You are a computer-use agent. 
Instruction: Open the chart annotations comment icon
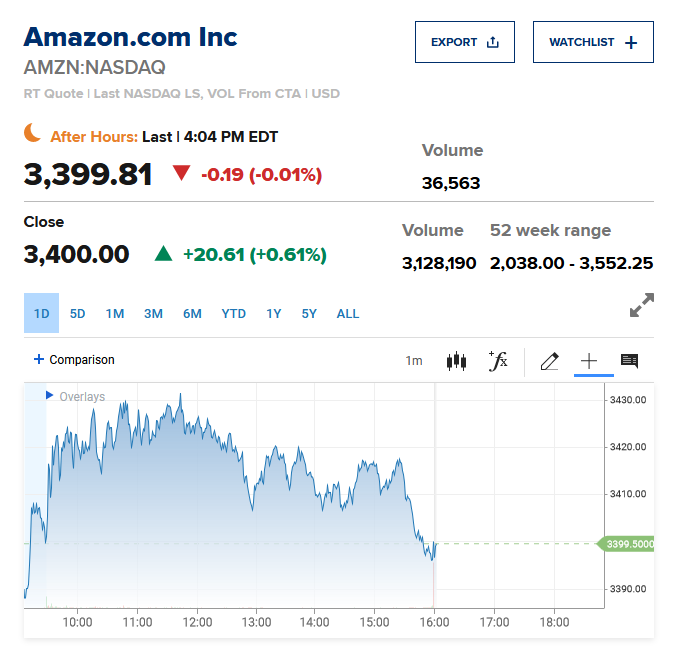[x=629, y=361]
